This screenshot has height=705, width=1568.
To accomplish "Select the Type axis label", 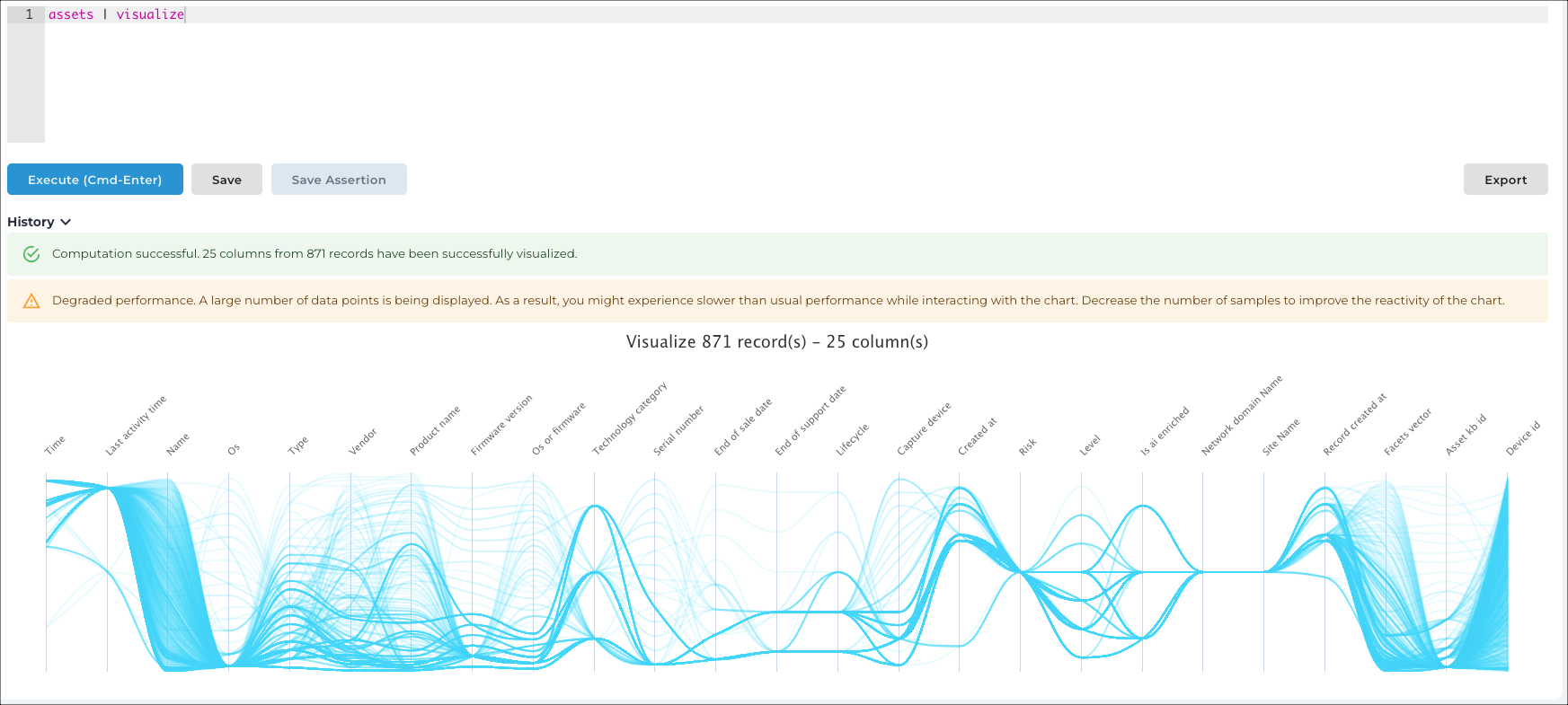I will coord(298,445).
